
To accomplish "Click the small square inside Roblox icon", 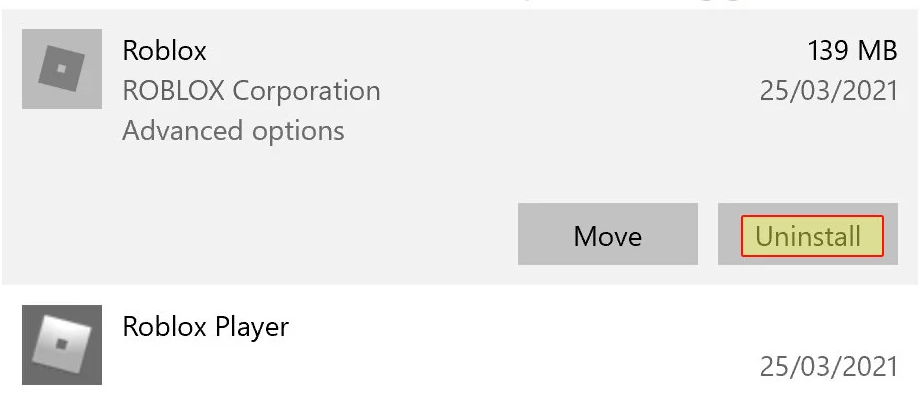I will (x=62, y=69).
